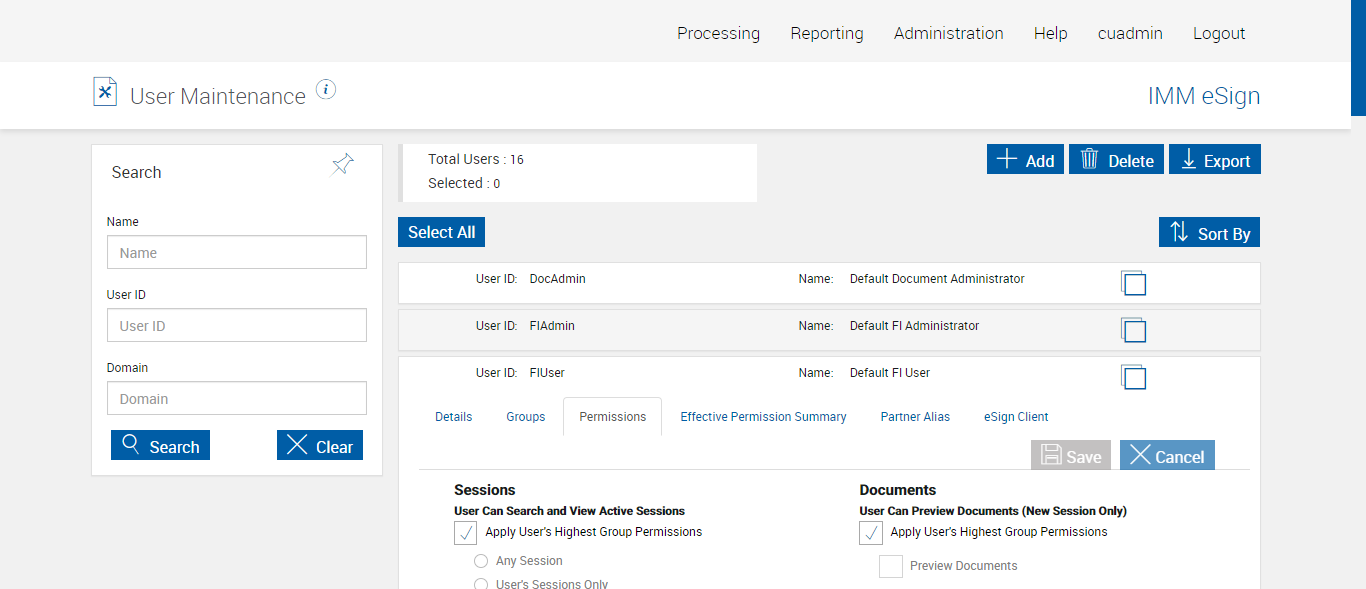Toggle Documents Apply User's Highest Group Permissions
This screenshot has height=589, width=1366.
[x=871, y=533]
